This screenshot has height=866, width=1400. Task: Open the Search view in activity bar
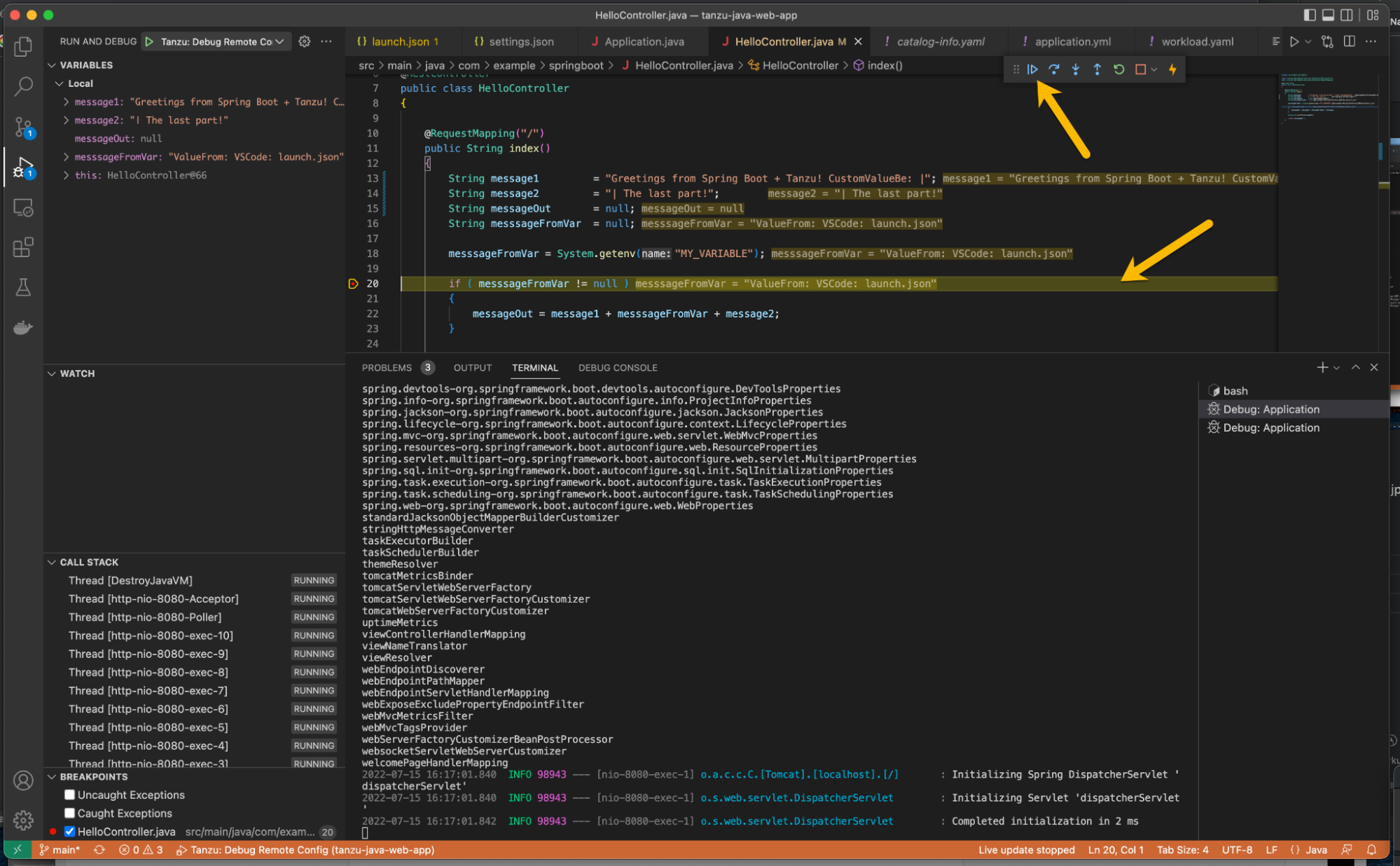[x=23, y=87]
